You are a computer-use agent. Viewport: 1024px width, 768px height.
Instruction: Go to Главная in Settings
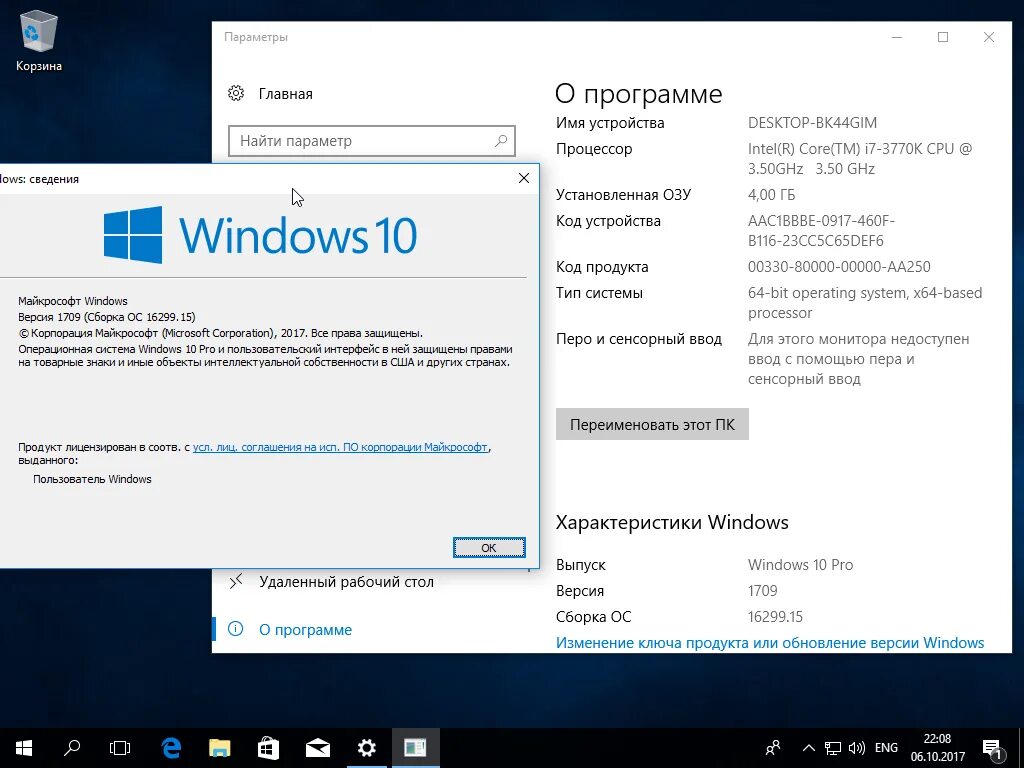[285, 94]
